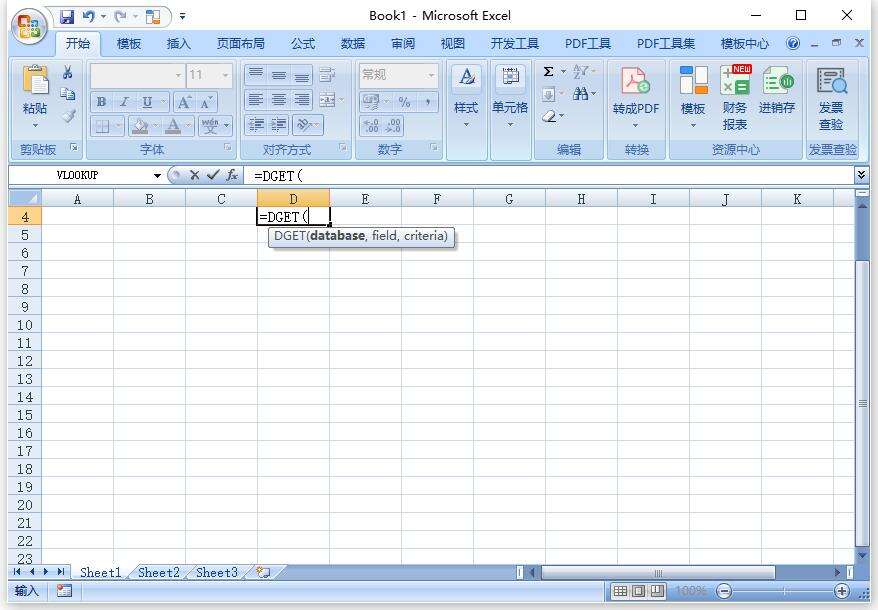Viewport: 878px width, 610px height.
Task: Click the Styles 样式 icon
Action: pos(466,77)
